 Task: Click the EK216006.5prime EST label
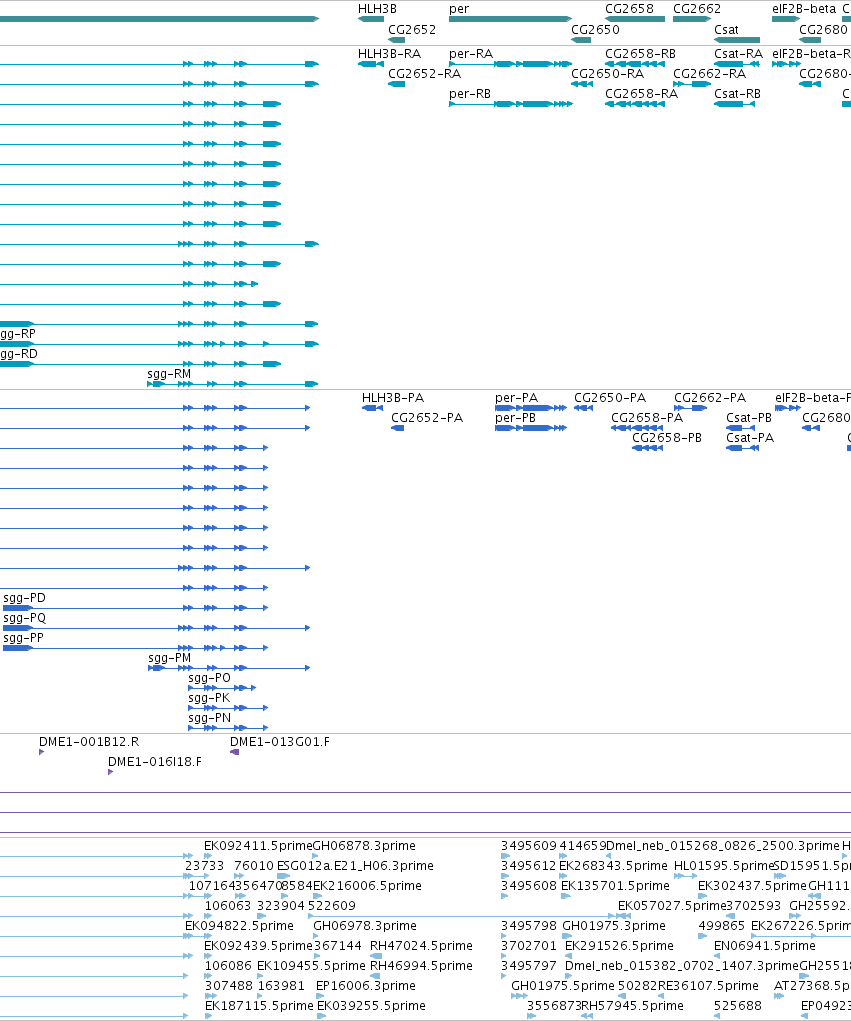point(367,886)
